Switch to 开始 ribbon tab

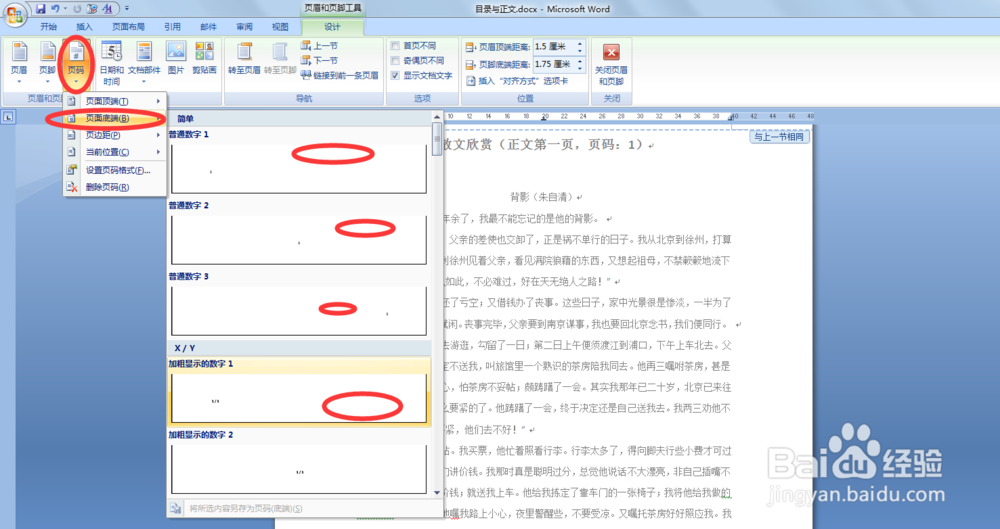(48, 27)
